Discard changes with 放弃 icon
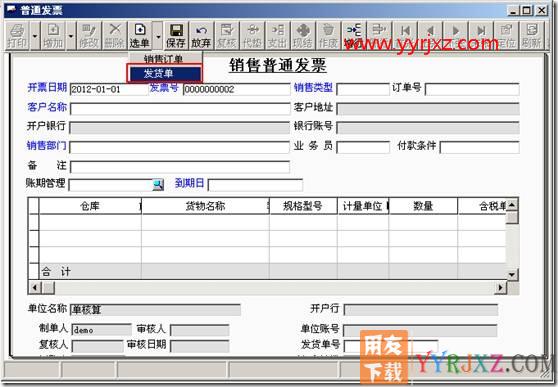The height and width of the screenshot is (387, 558). pos(201,35)
